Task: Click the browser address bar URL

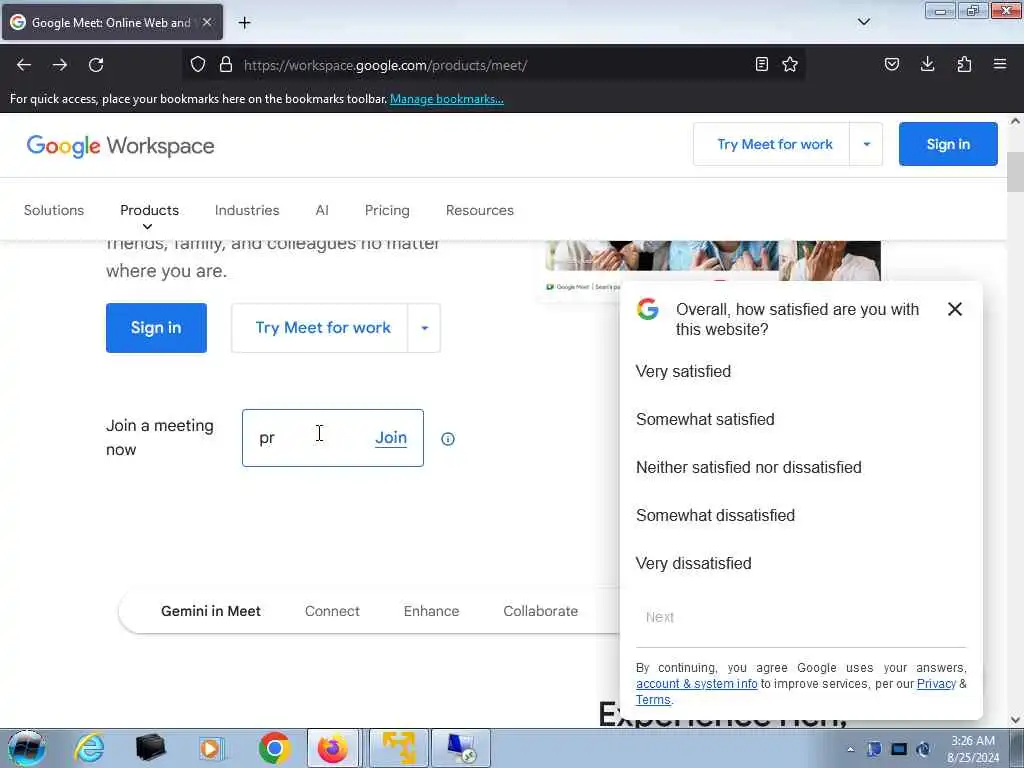Action: tap(385, 65)
